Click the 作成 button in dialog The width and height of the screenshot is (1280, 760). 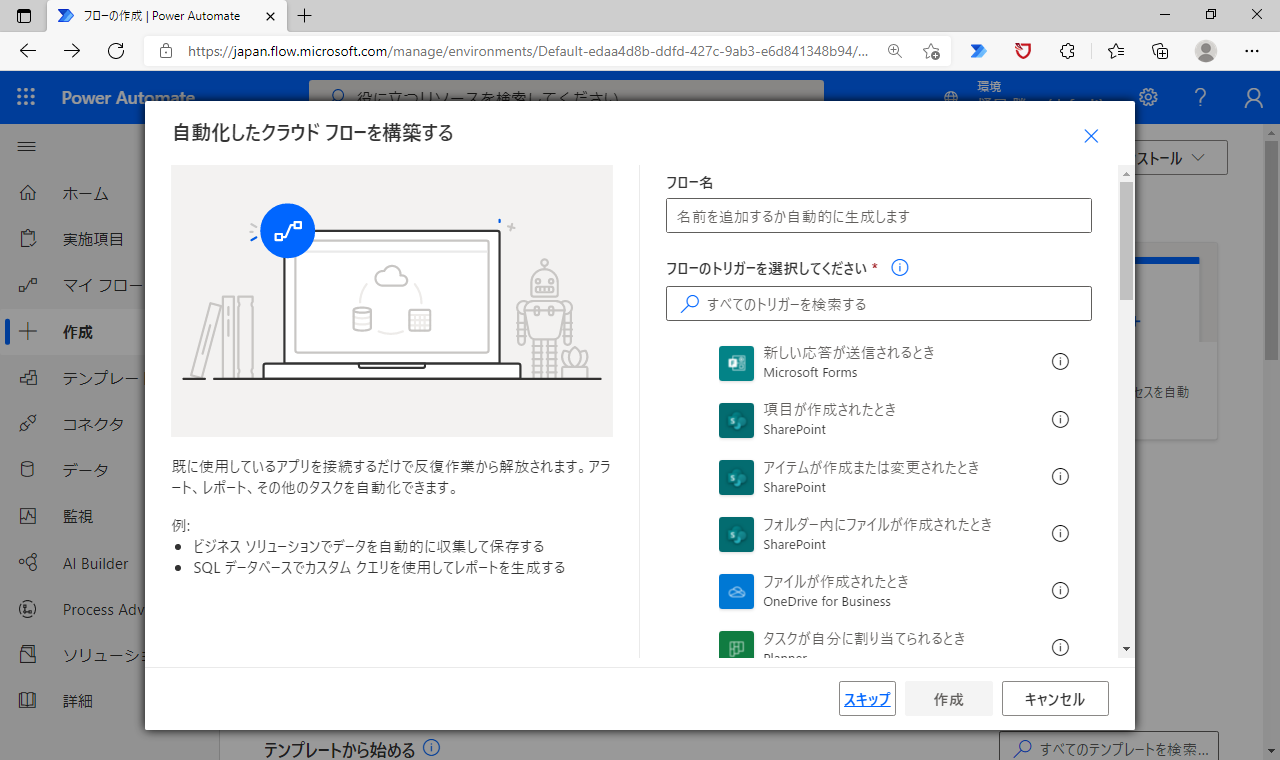(x=949, y=699)
